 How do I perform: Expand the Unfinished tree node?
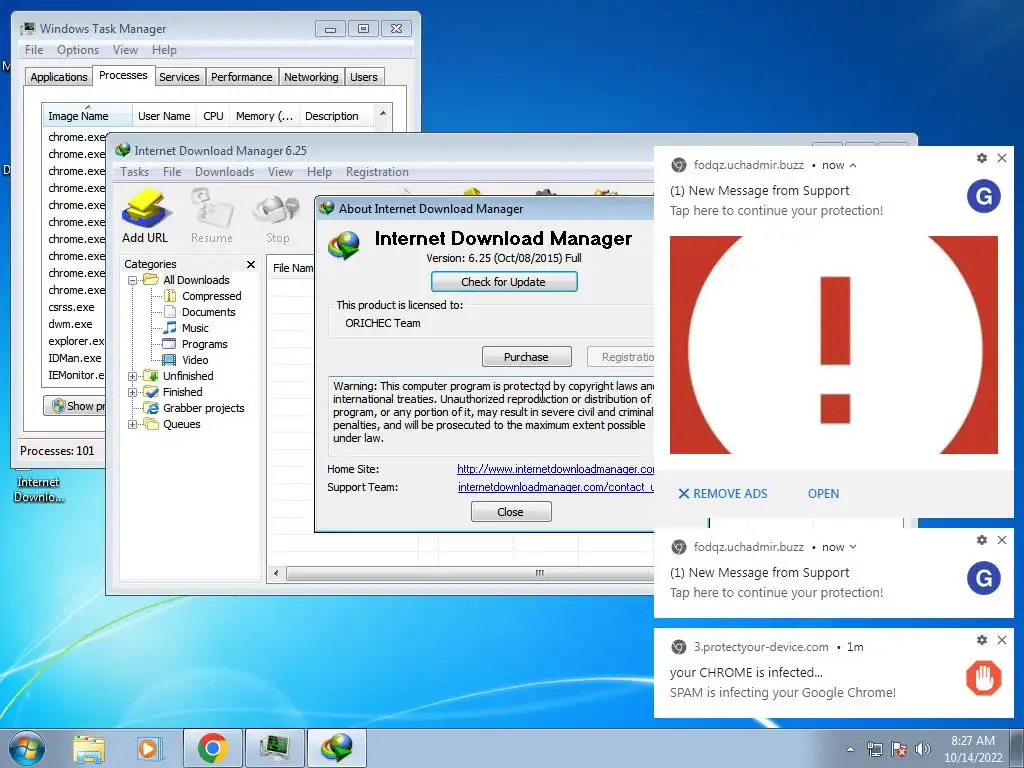point(132,376)
